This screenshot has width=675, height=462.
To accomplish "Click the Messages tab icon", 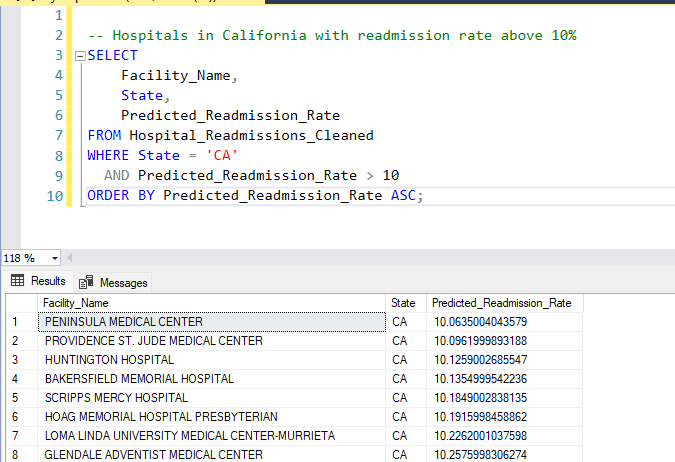I will [x=86, y=282].
